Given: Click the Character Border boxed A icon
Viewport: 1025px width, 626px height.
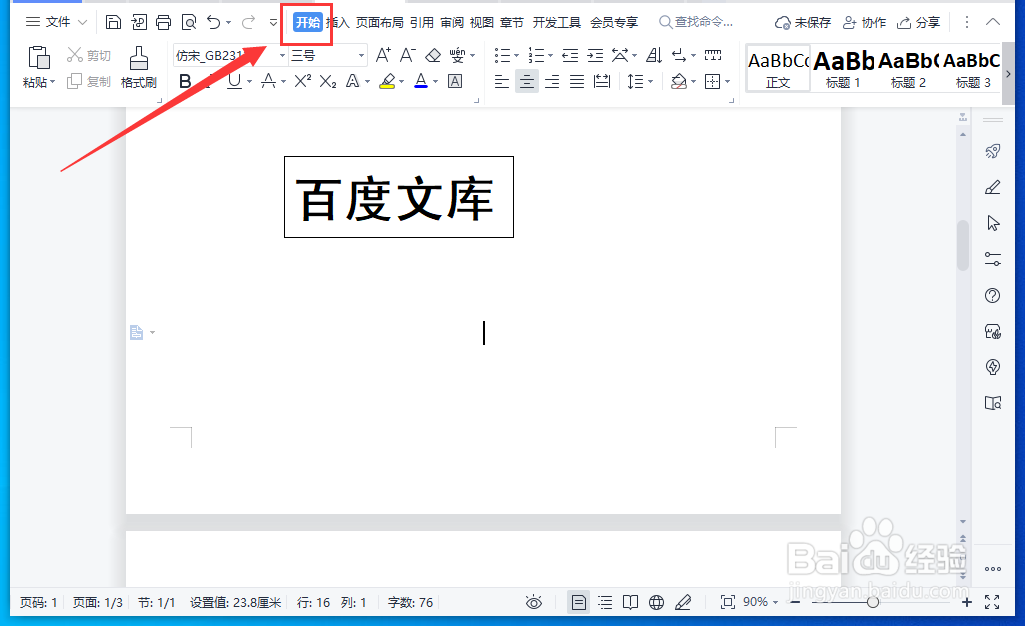Looking at the screenshot, I should pos(455,81).
